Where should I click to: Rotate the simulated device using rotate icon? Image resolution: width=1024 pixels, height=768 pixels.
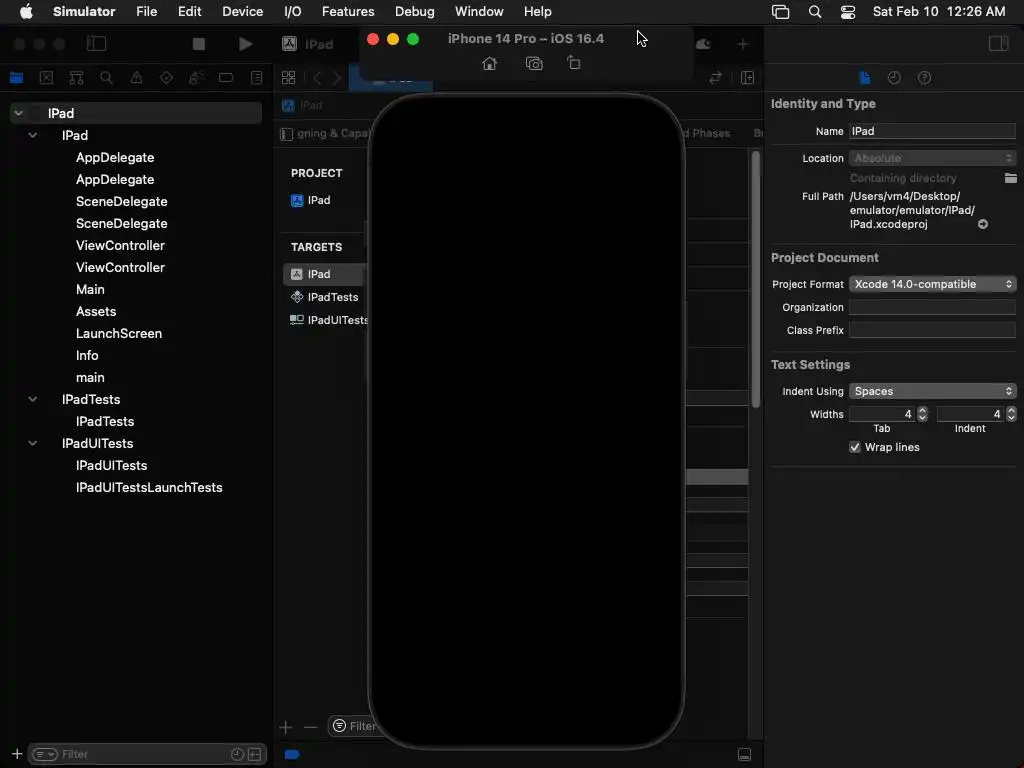coord(573,63)
